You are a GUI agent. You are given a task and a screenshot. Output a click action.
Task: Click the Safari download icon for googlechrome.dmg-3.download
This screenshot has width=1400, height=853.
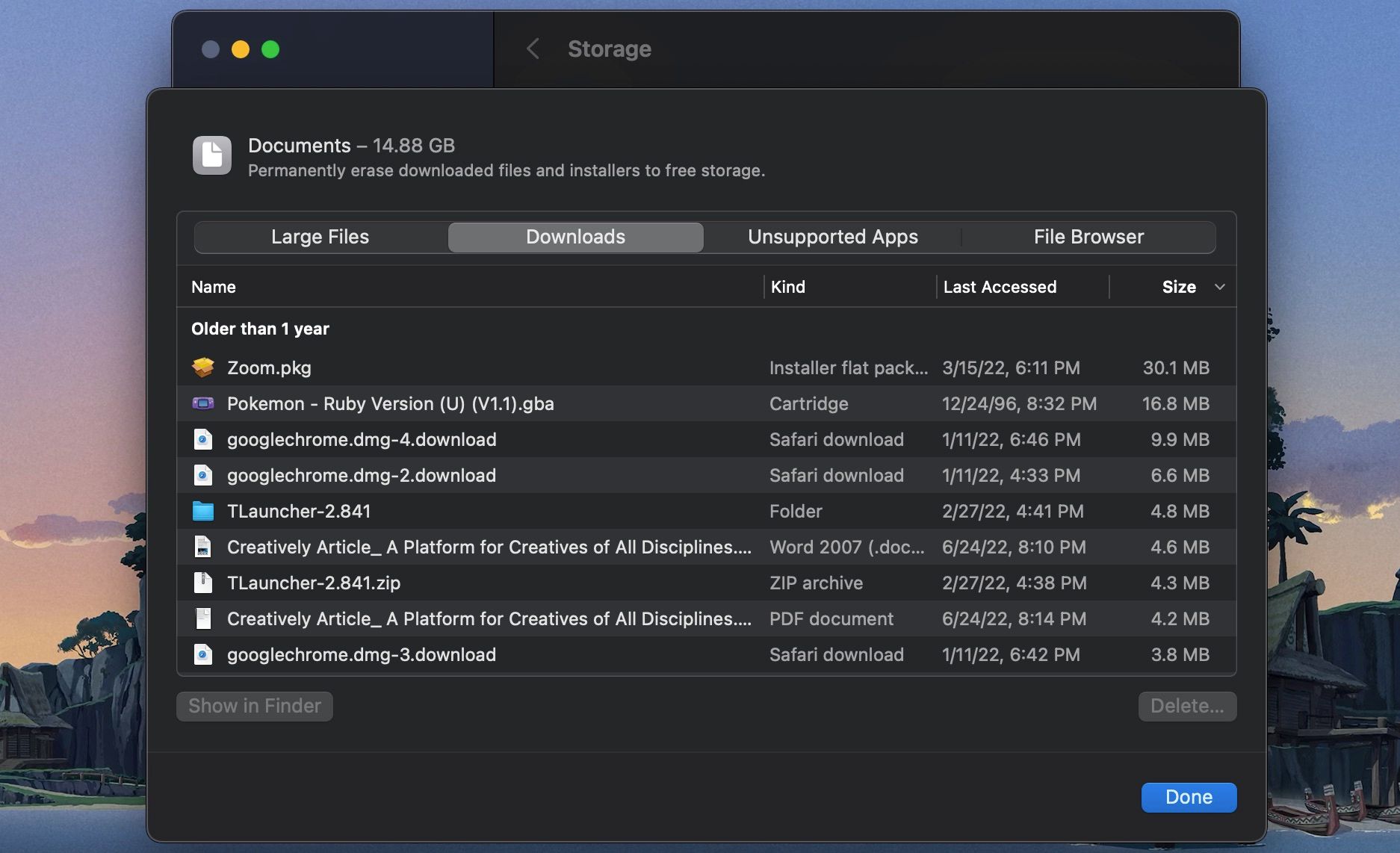[x=203, y=654]
